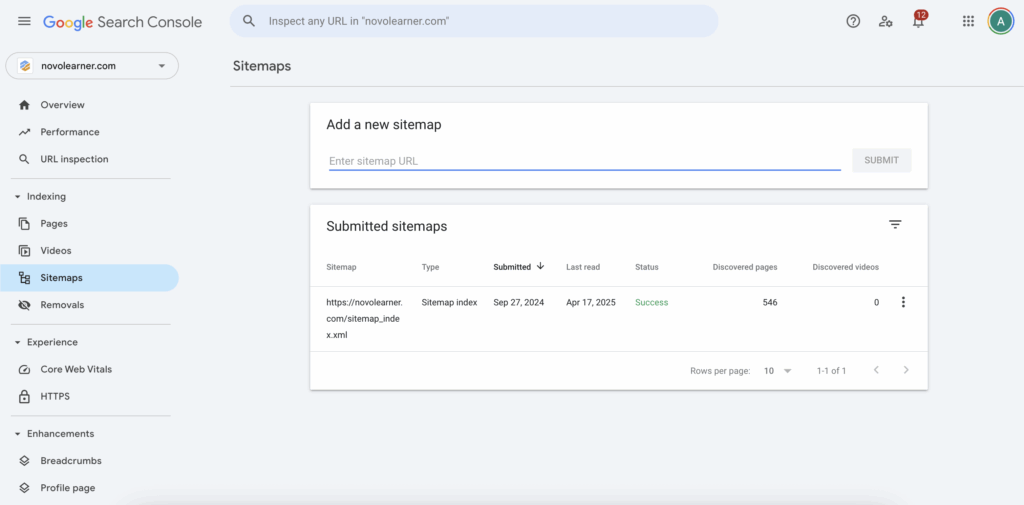The image size is (1024, 505).
Task: Sort by Discovered pages column header
Action: [744, 267]
